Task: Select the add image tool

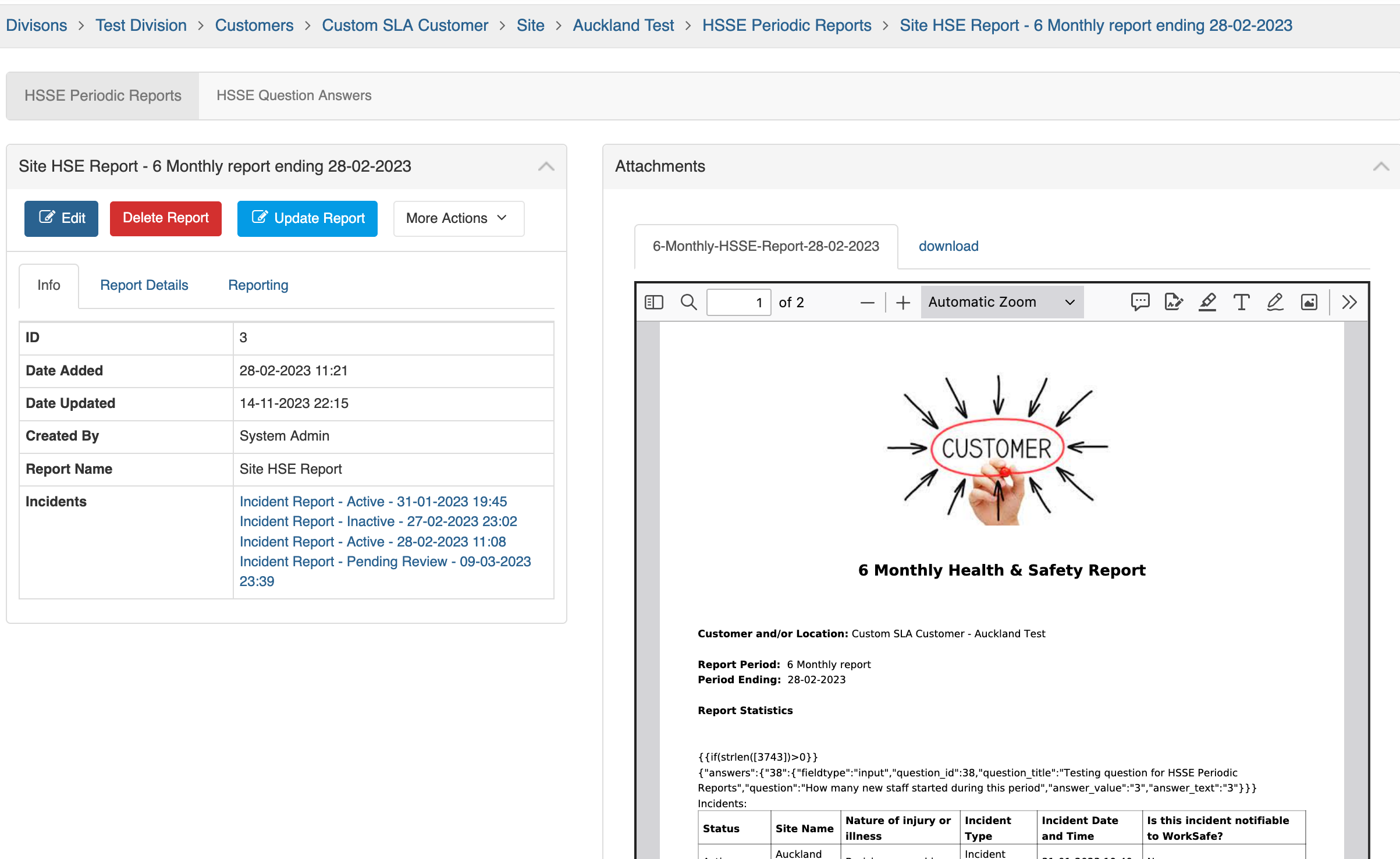Action: [1309, 302]
